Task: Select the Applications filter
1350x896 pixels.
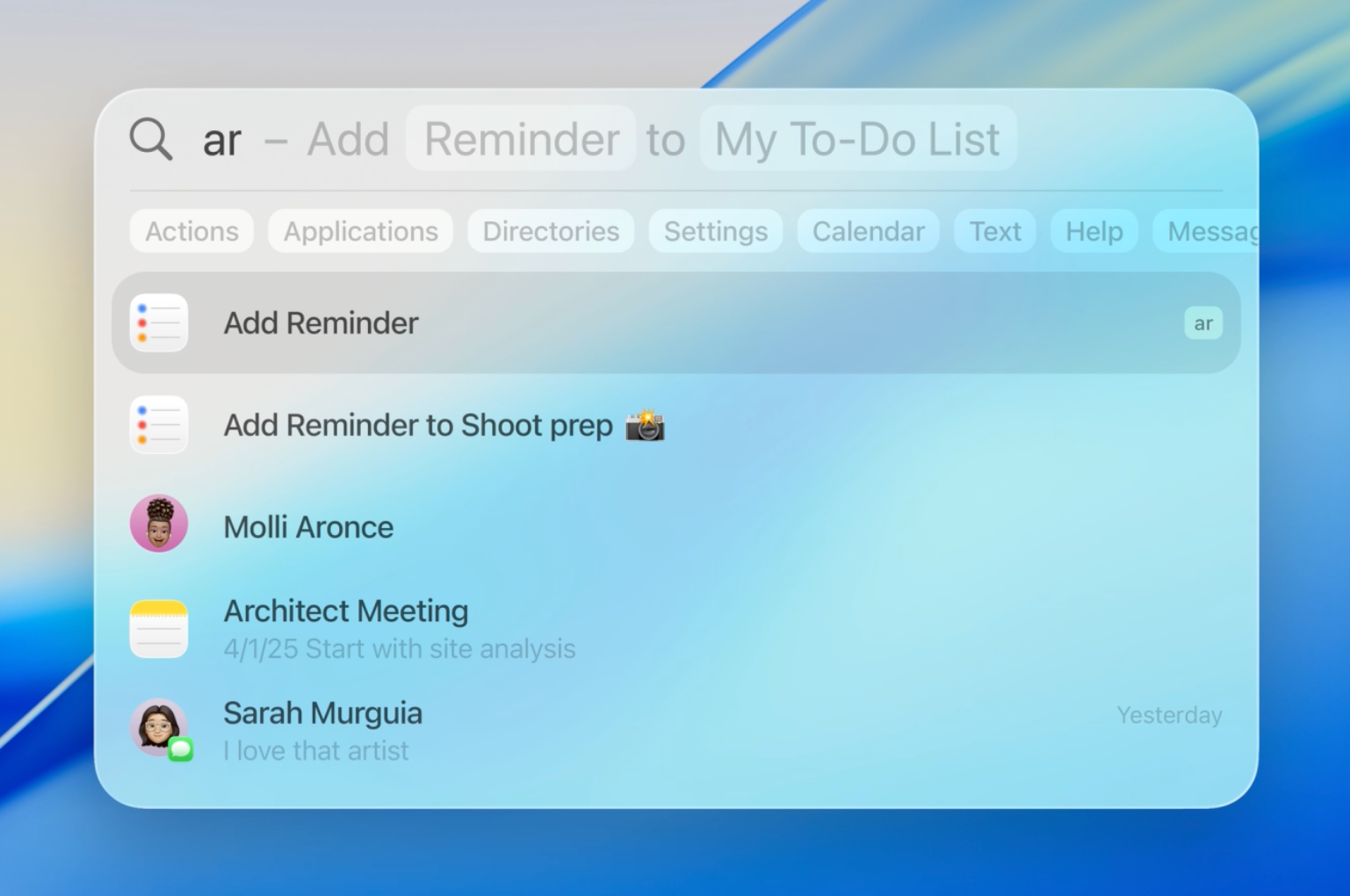Action: click(360, 231)
